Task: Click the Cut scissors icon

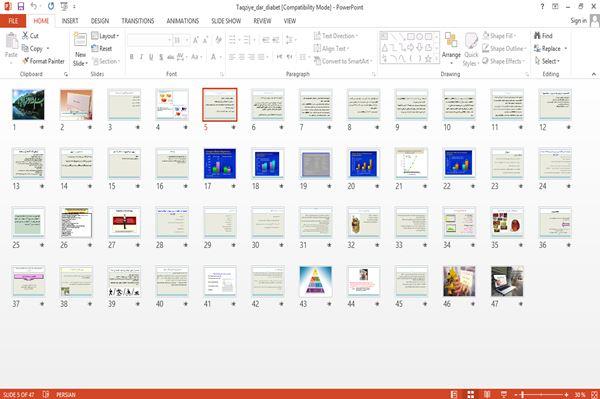Action: coord(25,36)
